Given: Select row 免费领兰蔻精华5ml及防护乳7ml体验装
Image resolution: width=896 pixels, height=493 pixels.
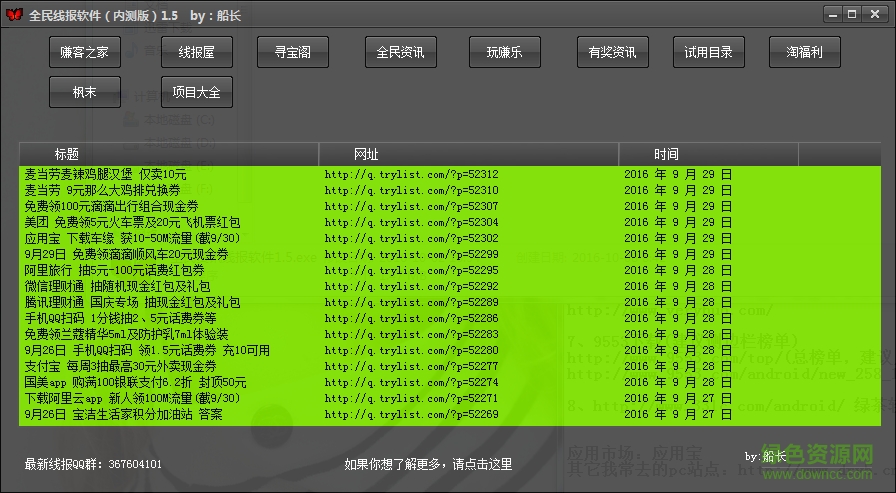Looking at the screenshot, I should (x=450, y=334).
